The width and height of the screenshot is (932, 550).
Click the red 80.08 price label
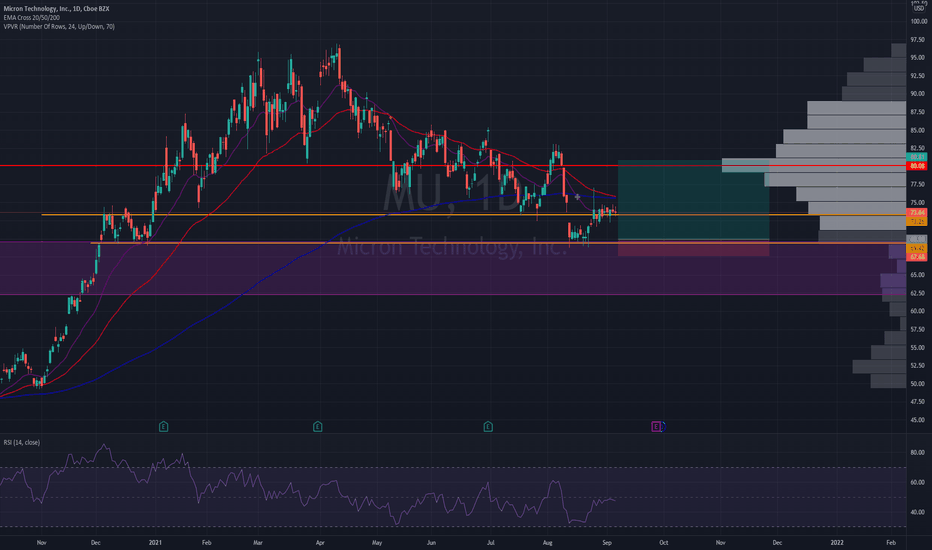point(917,166)
